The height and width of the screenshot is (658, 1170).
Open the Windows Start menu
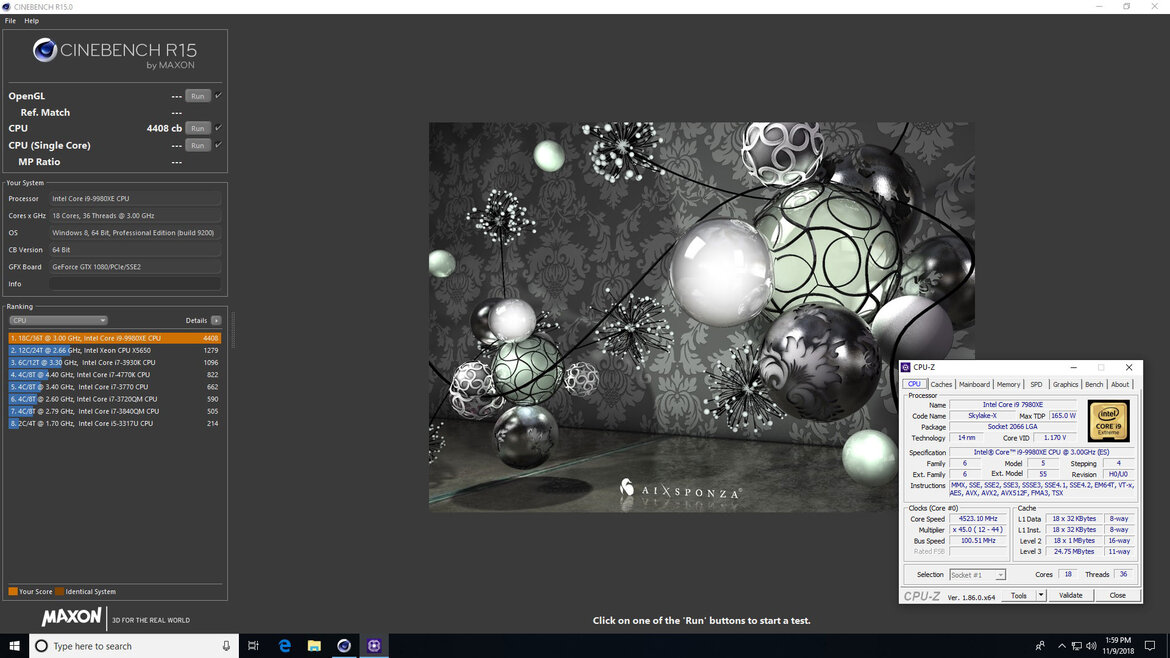[x=14, y=646]
